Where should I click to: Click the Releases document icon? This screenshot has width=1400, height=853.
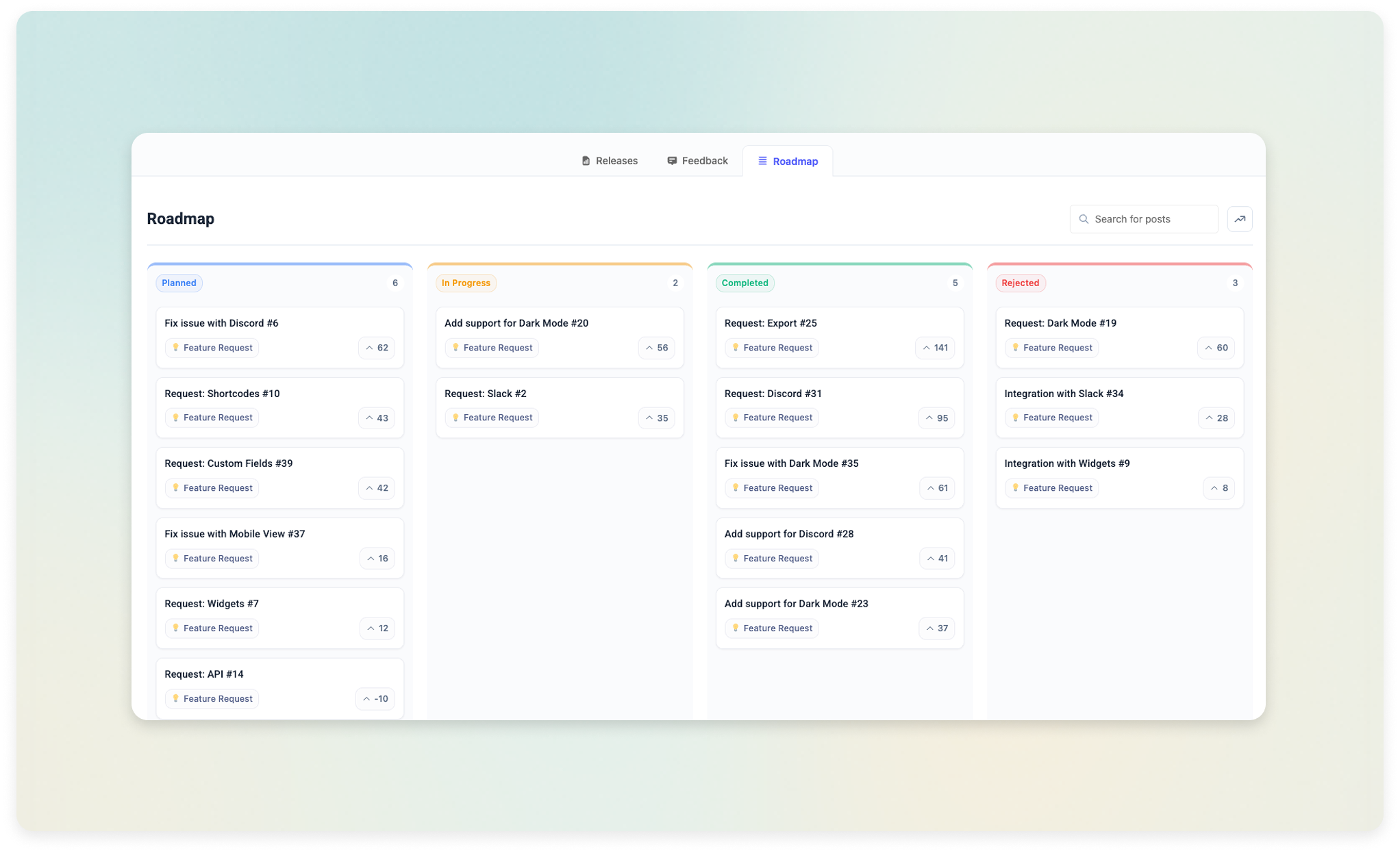[586, 160]
